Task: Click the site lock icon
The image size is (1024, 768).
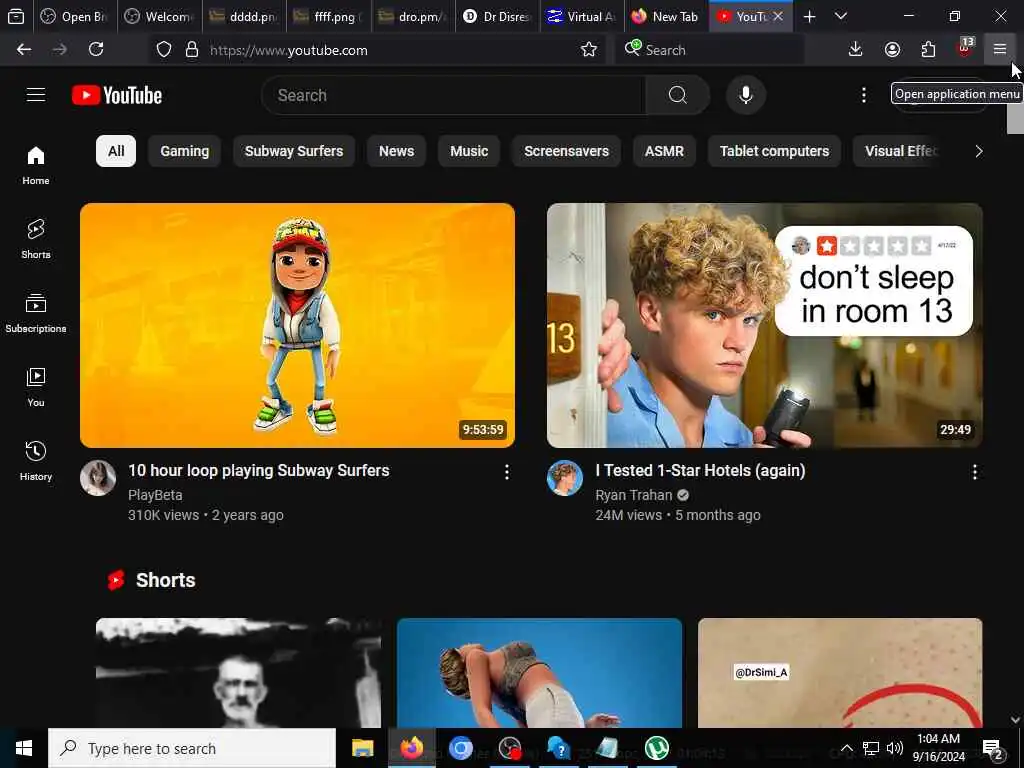Action: pos(191,50)
